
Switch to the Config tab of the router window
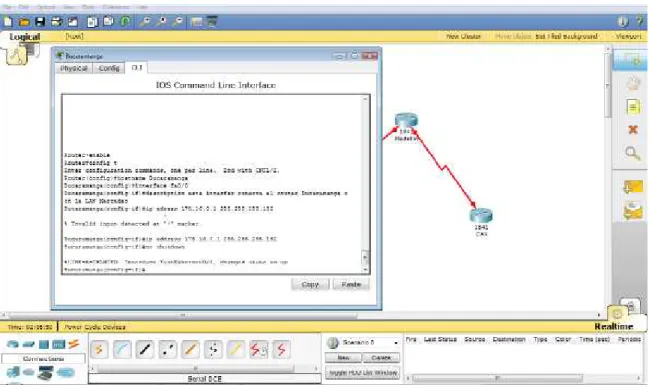pos(109,68)
